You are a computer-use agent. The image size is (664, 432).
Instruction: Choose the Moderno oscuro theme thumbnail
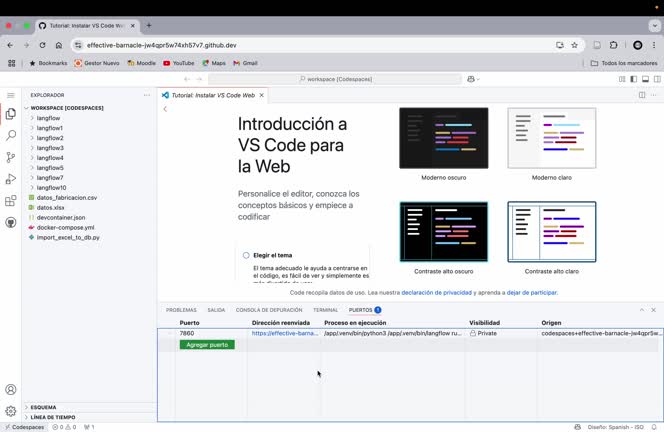point(443,138)
